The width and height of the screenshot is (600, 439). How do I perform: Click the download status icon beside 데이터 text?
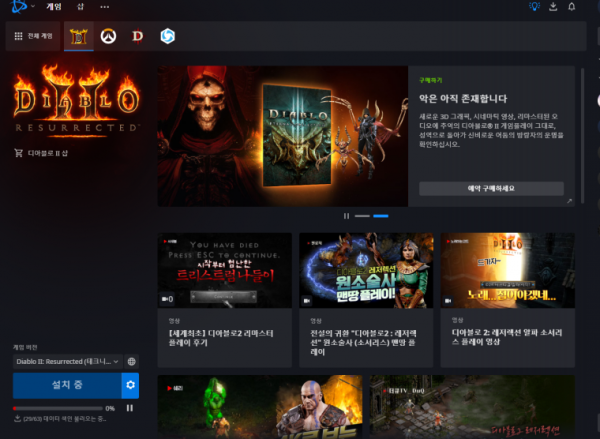coord(17,419)
